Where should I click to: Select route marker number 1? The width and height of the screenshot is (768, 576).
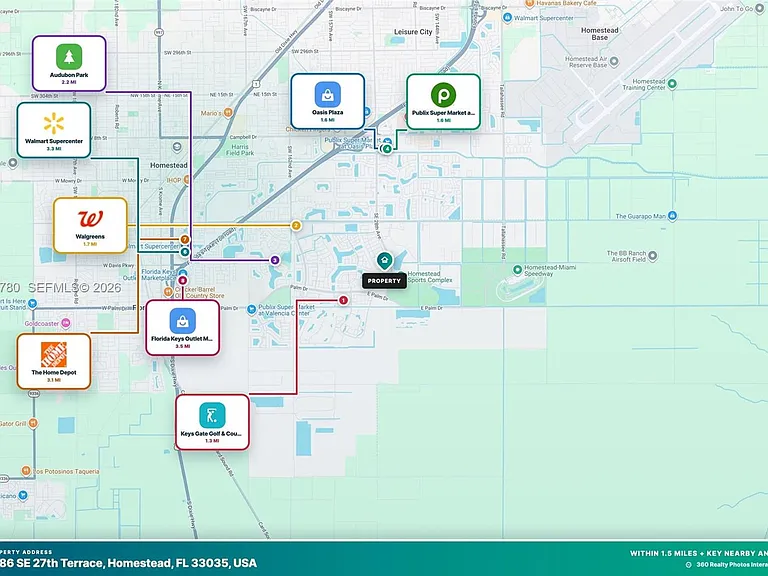(x=343, y=300)
